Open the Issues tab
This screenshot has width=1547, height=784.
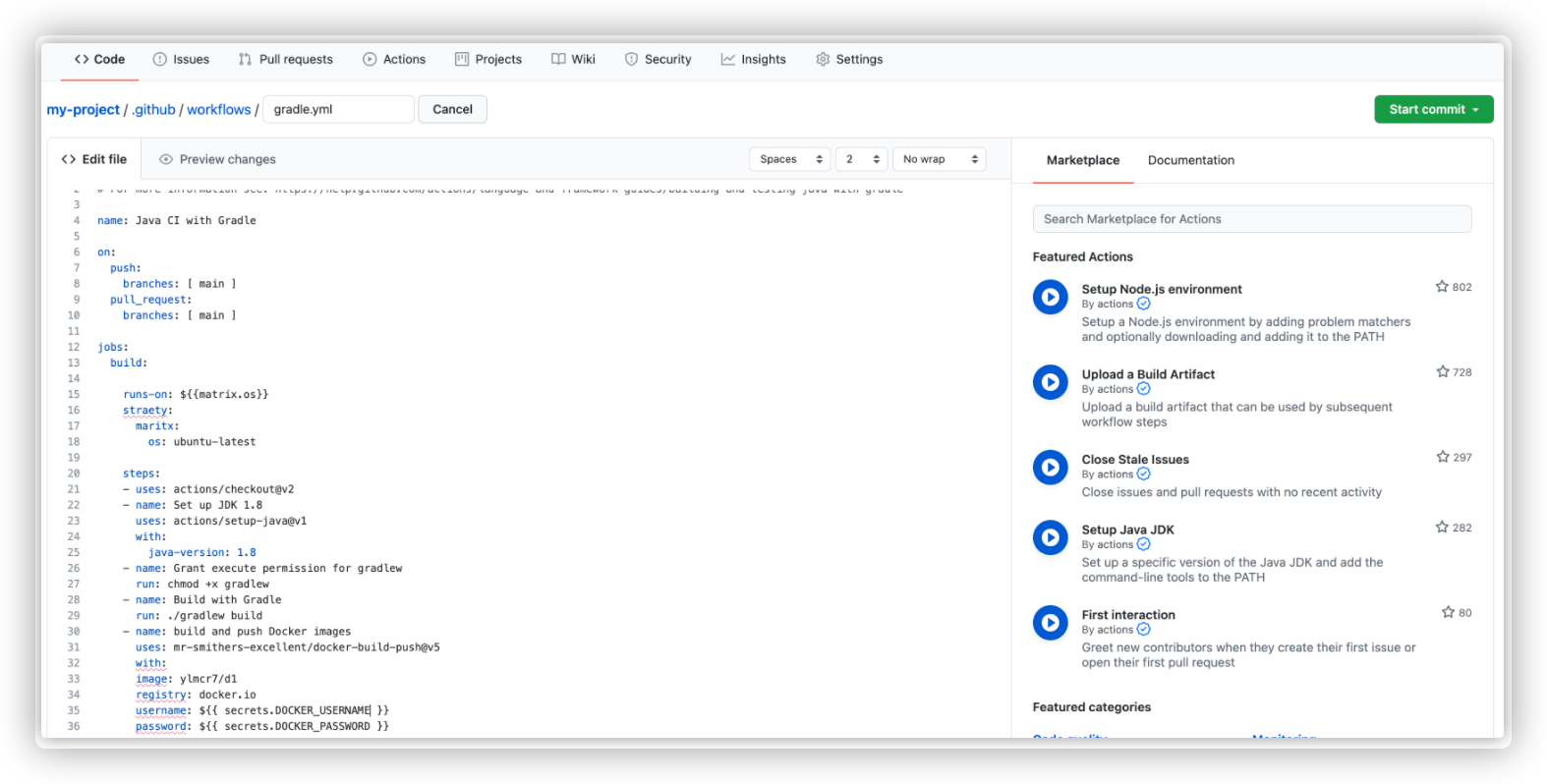pos(181,59)
